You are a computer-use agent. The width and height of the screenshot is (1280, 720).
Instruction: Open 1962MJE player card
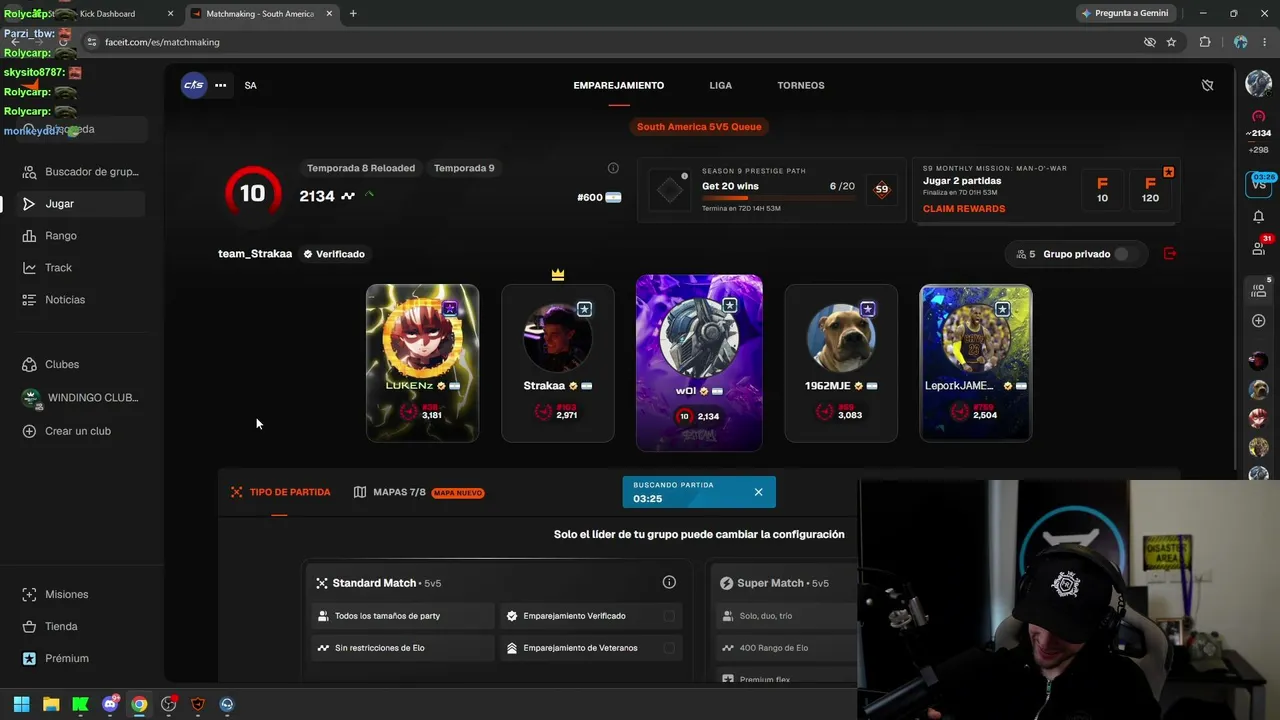[841, 363]
